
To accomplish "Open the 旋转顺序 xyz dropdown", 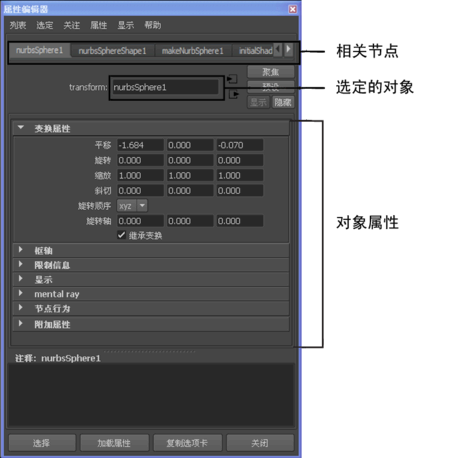I will coord(132,206).
